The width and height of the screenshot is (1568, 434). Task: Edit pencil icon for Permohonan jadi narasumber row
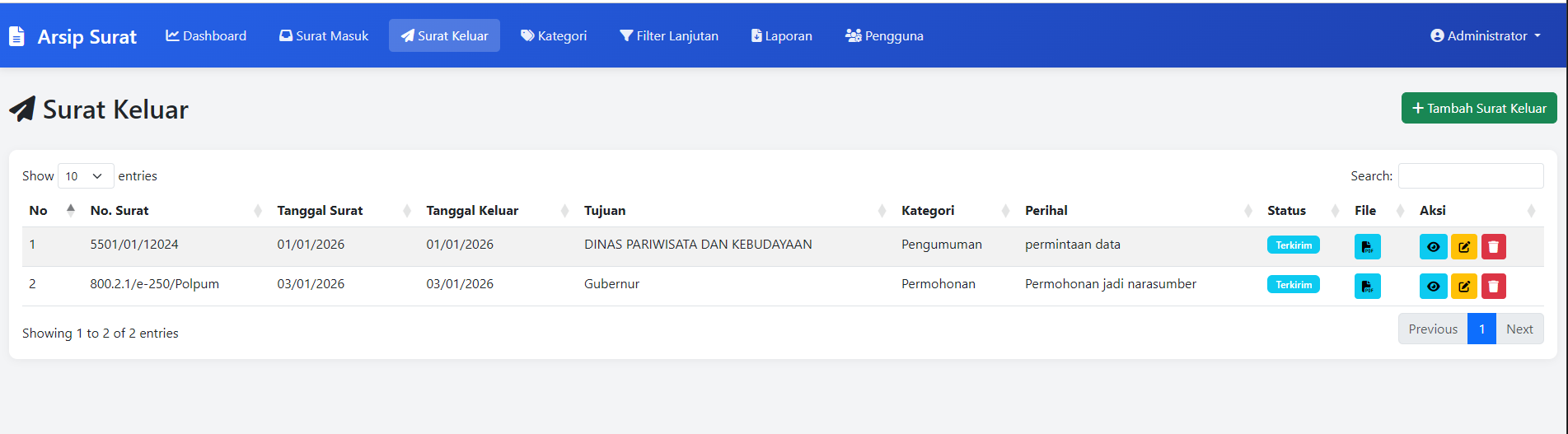pos(1463,286)
